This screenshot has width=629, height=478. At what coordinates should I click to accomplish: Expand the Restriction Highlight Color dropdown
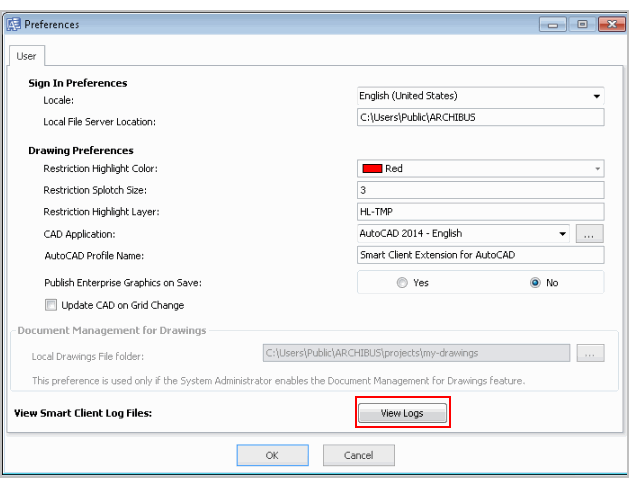[598, 169]
